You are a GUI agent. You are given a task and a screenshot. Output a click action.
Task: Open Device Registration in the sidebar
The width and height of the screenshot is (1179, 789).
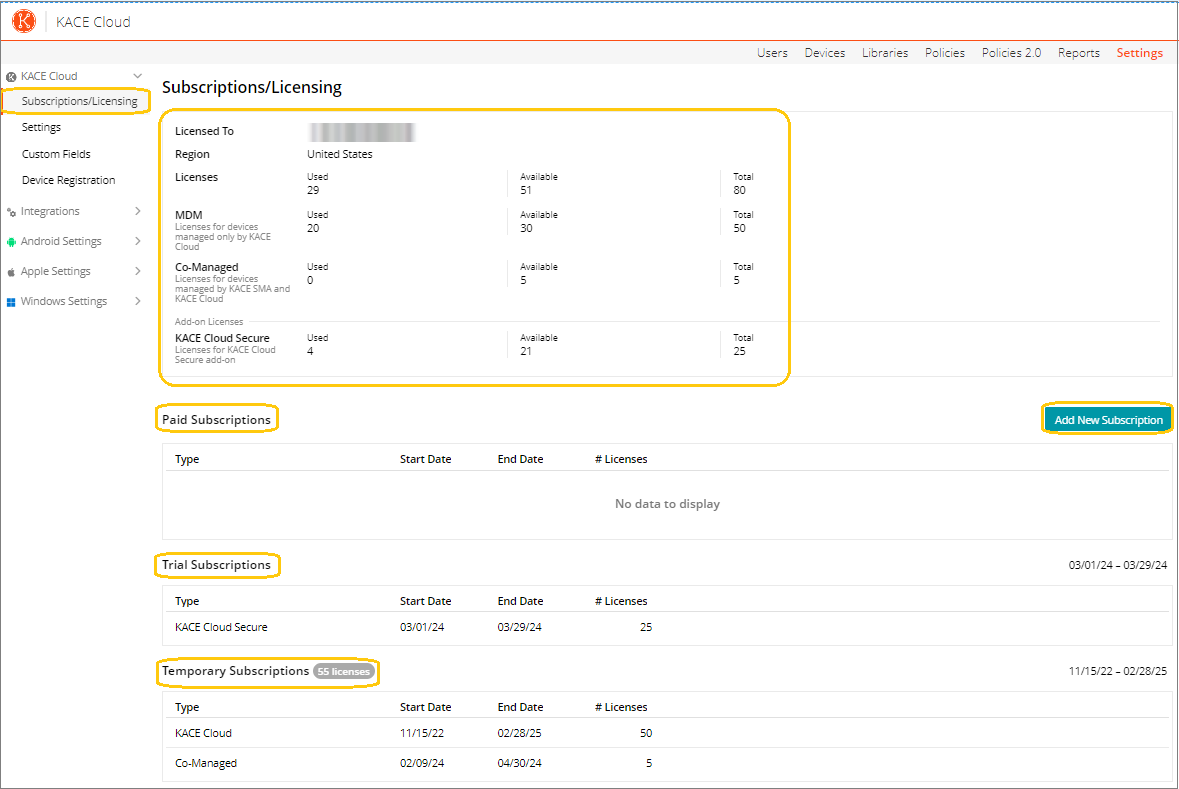[68, 180]
